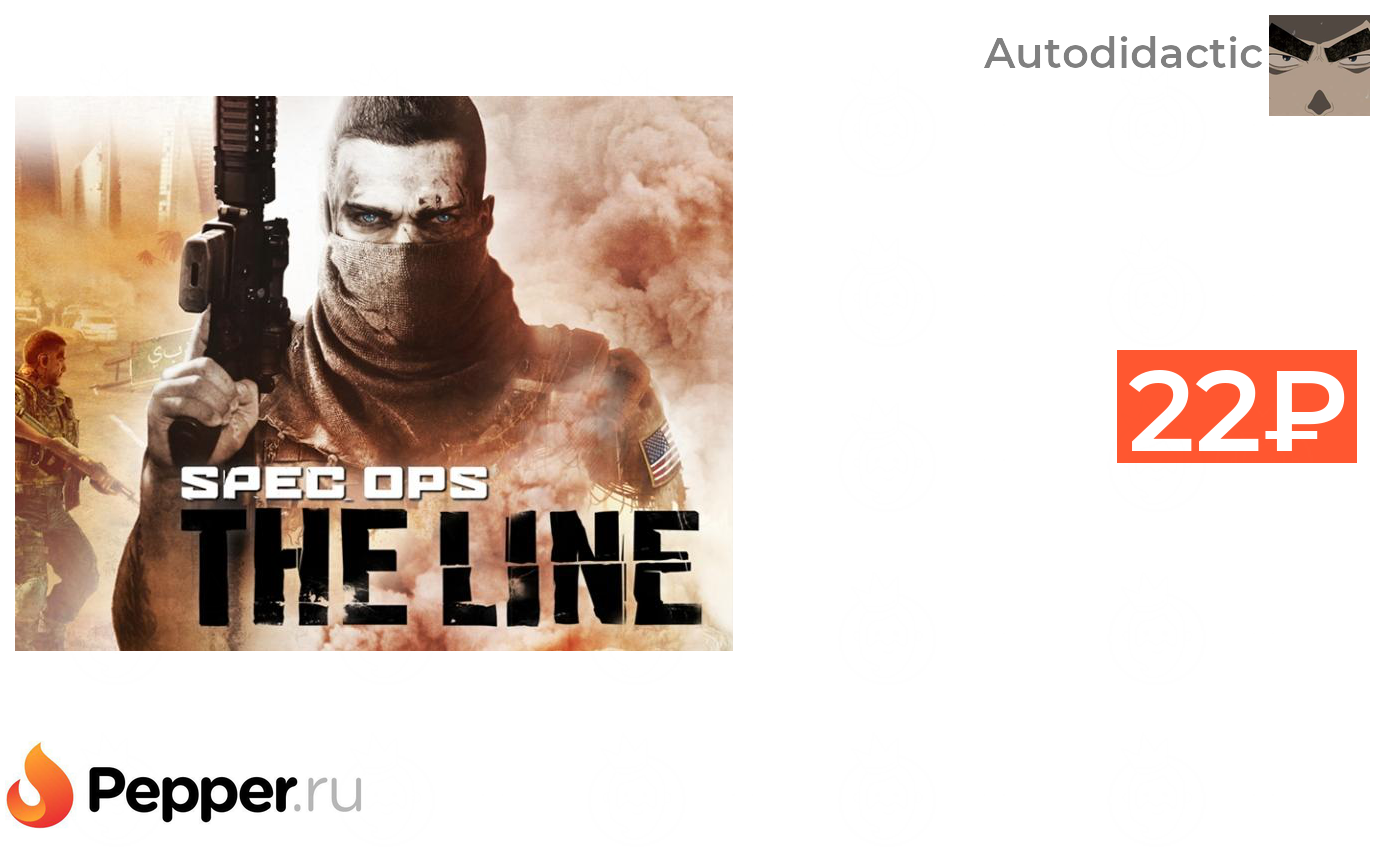Viewport: 1384px width, 852px height.
Task: Open the Autodidactic username link
Action: click(x=1124, y=54)
